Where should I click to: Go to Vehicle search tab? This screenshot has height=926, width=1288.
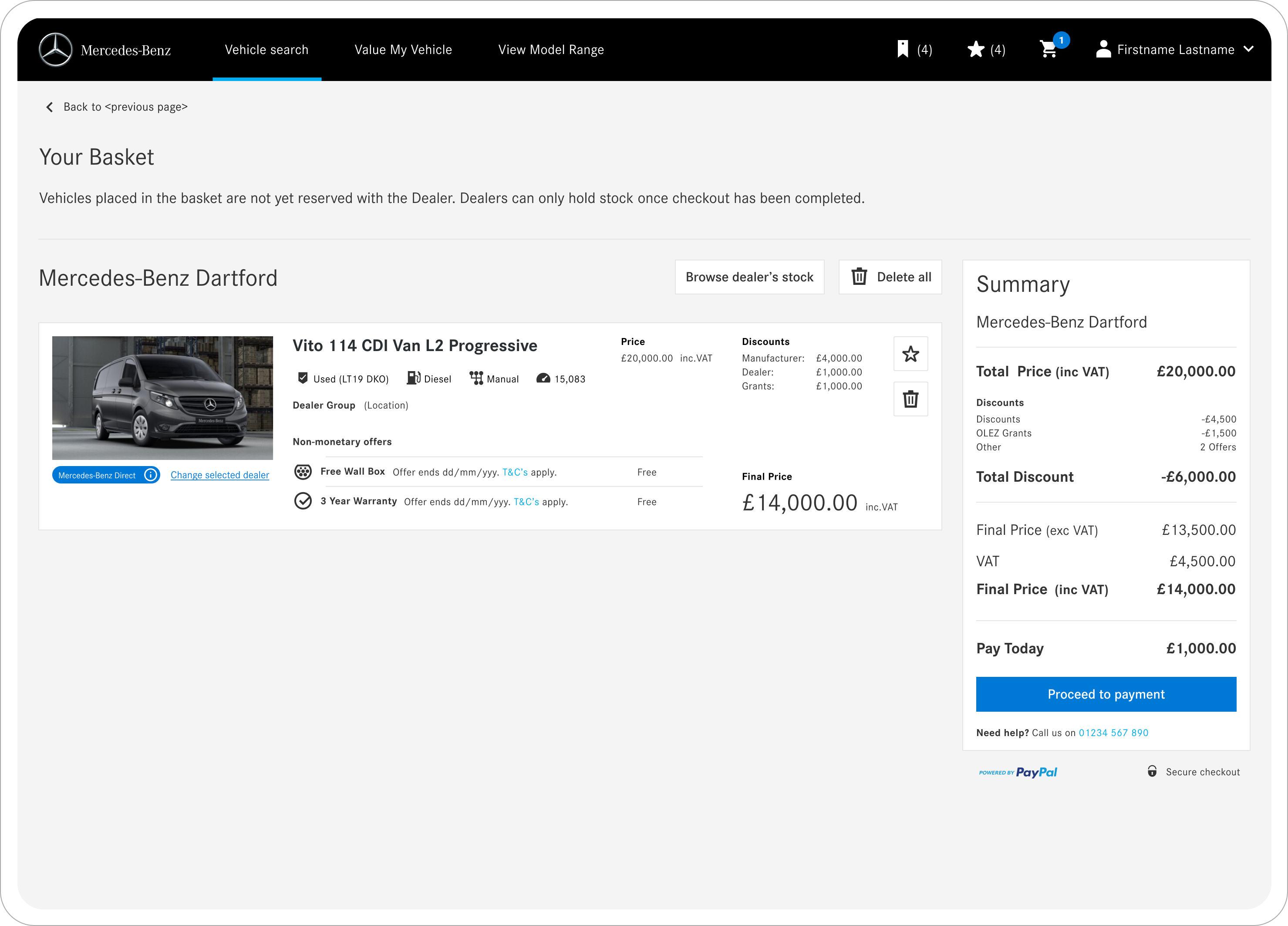point(266,49)
